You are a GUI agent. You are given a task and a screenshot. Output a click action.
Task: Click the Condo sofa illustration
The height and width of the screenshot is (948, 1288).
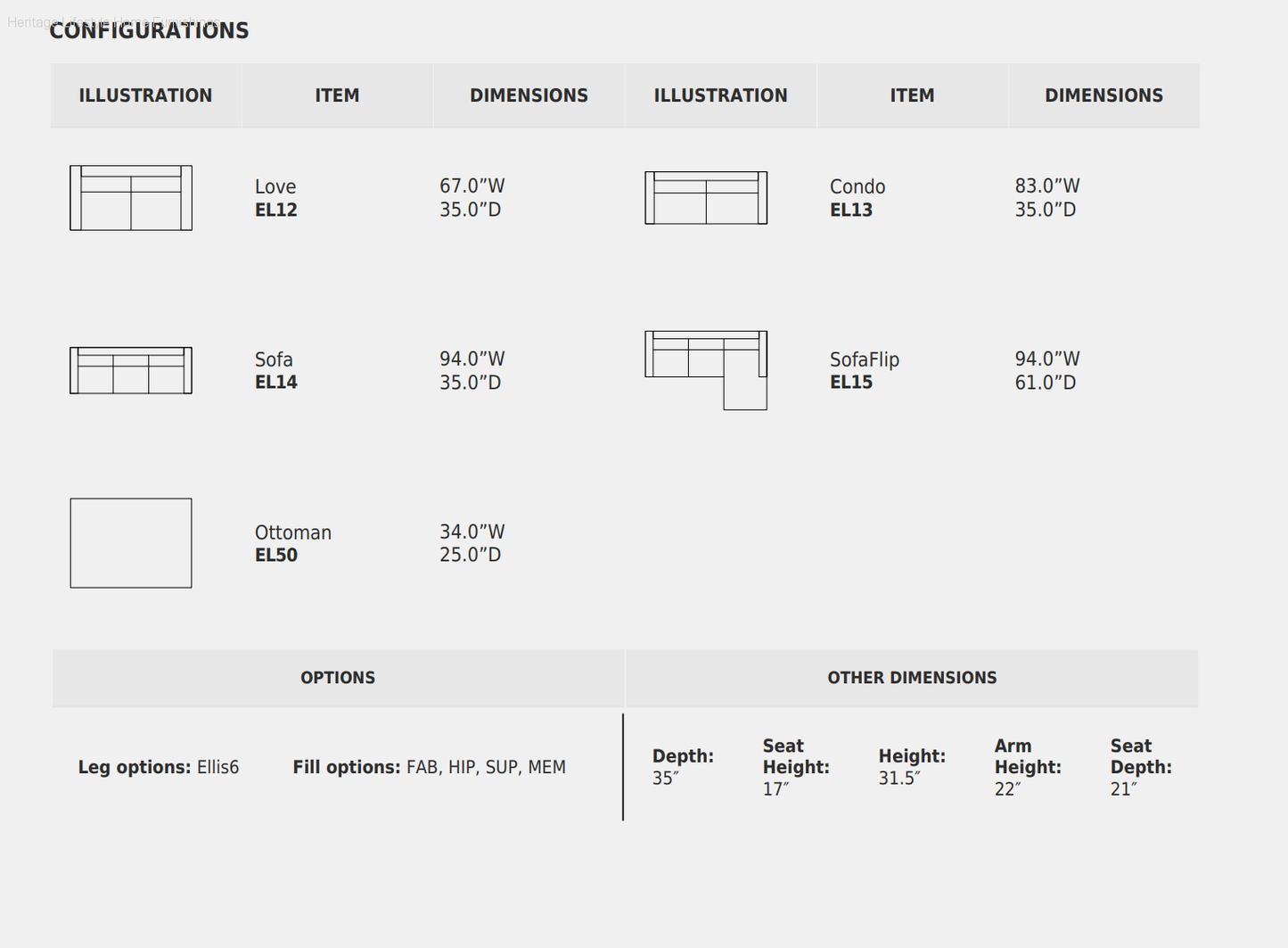(x=706, y=198)
